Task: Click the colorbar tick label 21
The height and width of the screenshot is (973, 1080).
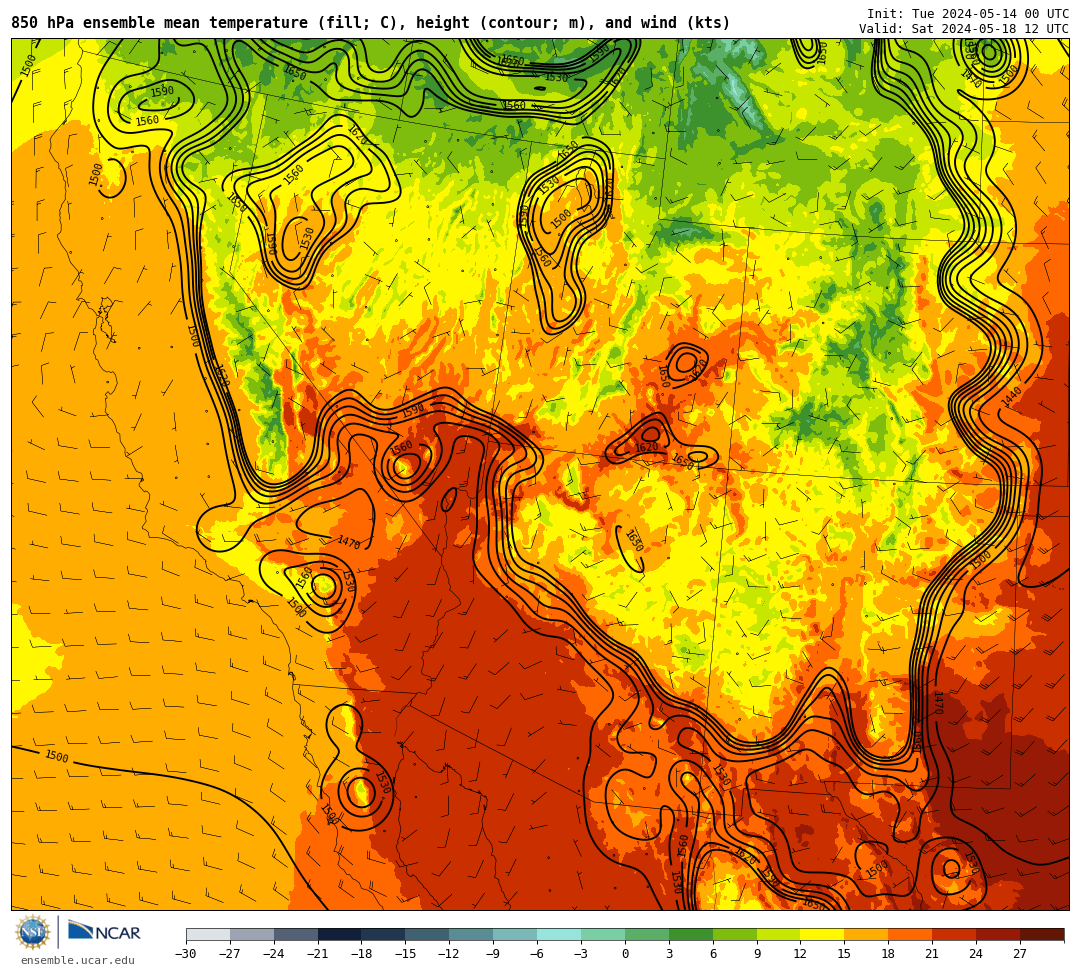Action: pos(933,954)
